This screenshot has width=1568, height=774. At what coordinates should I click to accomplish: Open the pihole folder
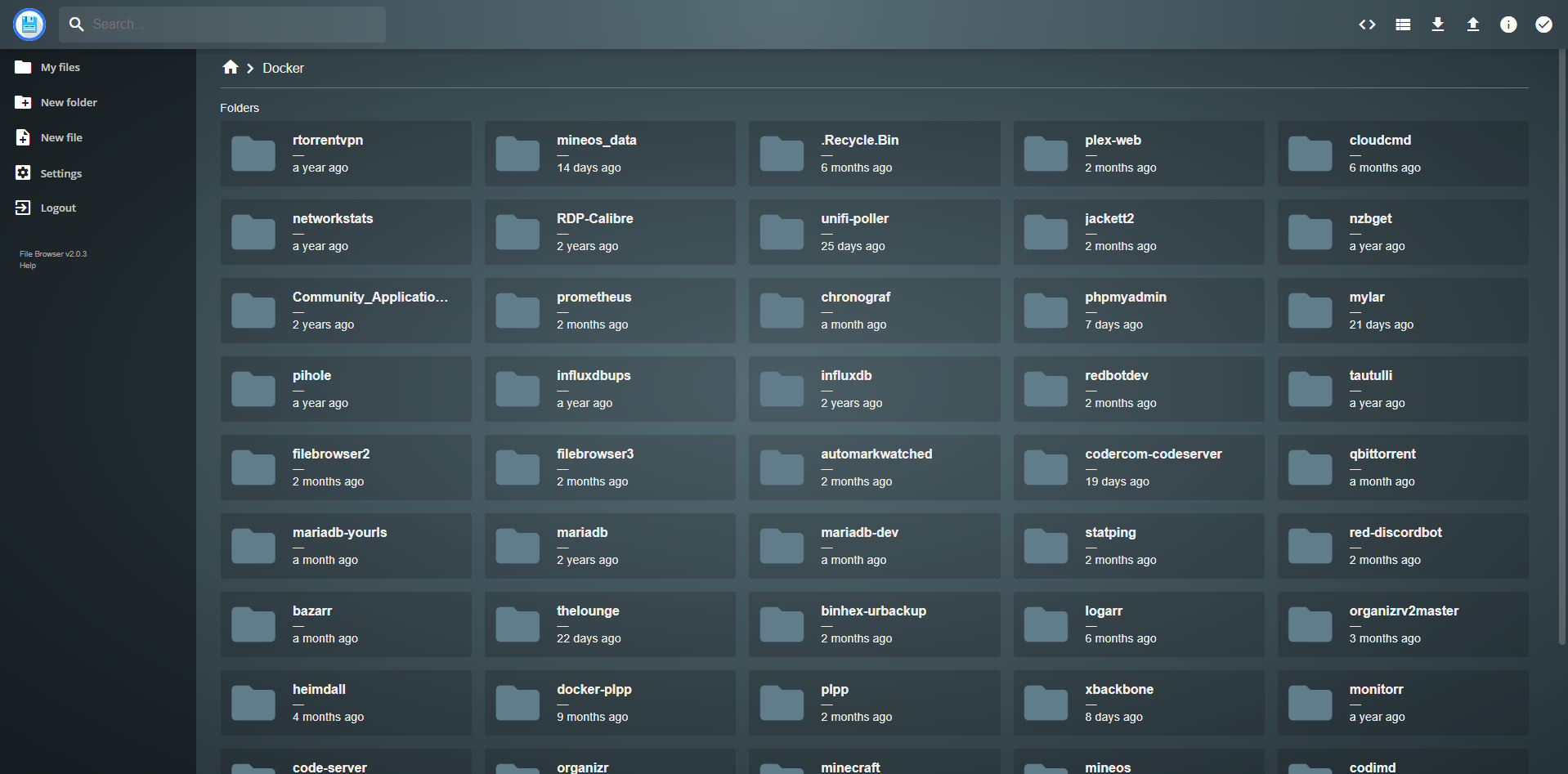[x=346, y=389]
